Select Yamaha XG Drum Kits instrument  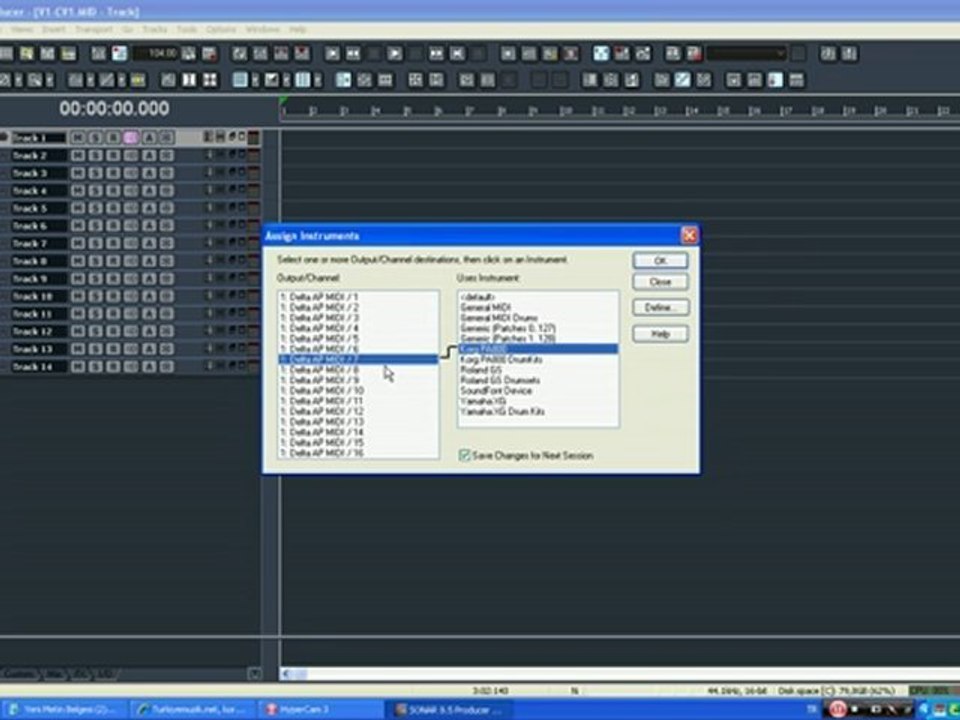[x=538, y=411]
